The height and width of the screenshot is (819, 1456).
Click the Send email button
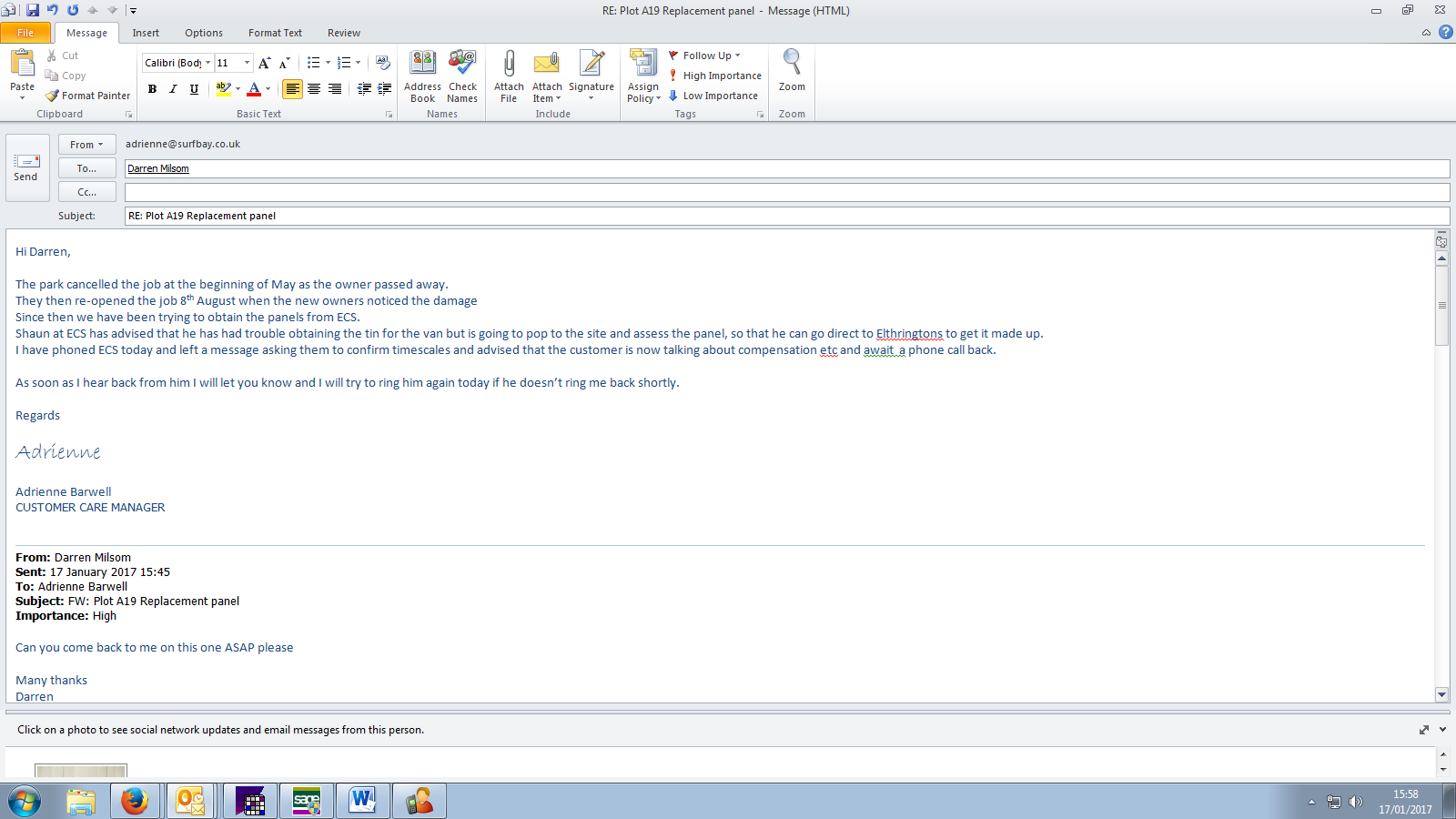click(x=26, y=167)
